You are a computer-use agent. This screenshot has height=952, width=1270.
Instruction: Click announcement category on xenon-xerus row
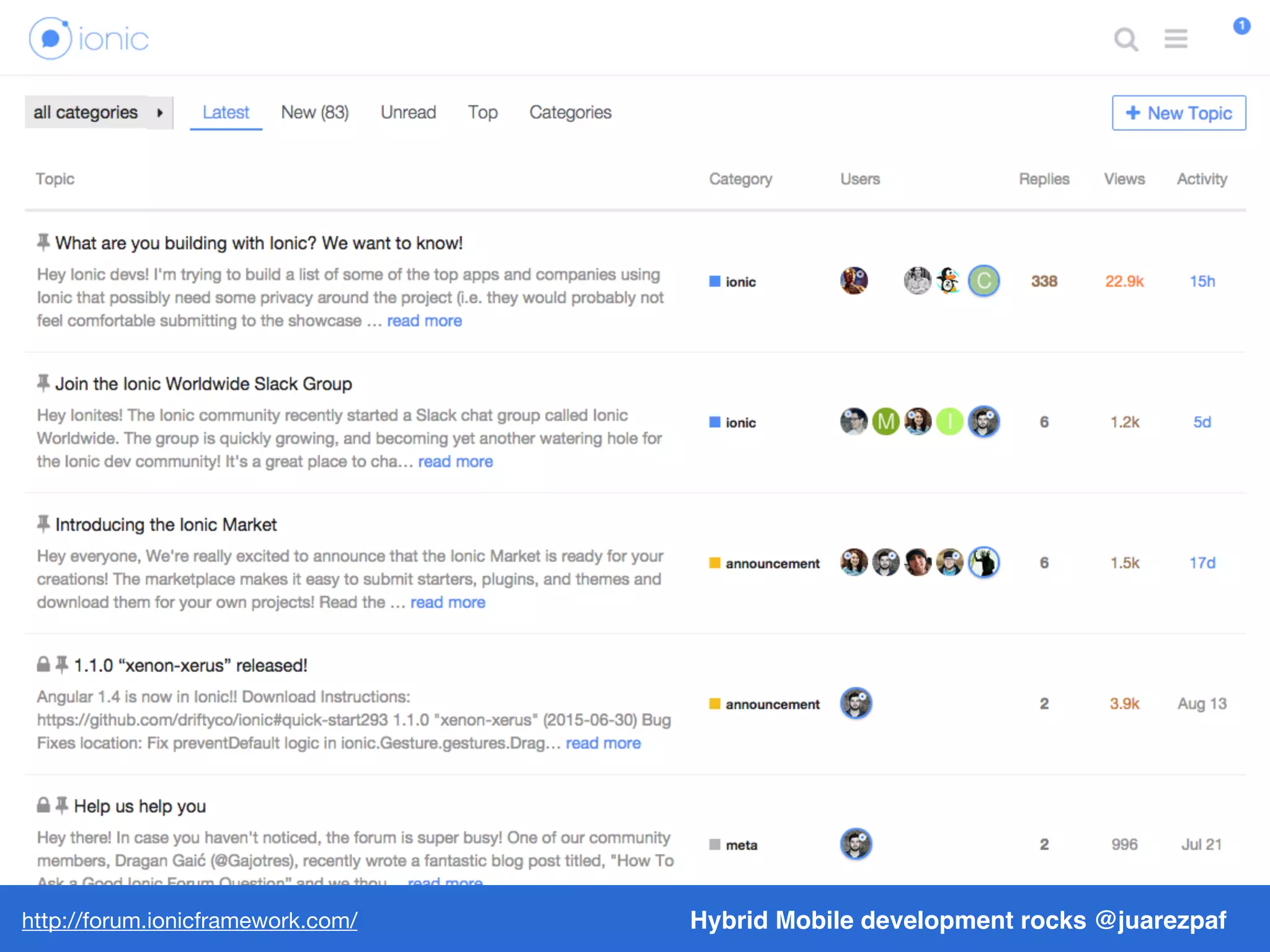pyautogui.click(x=764, y=703)
